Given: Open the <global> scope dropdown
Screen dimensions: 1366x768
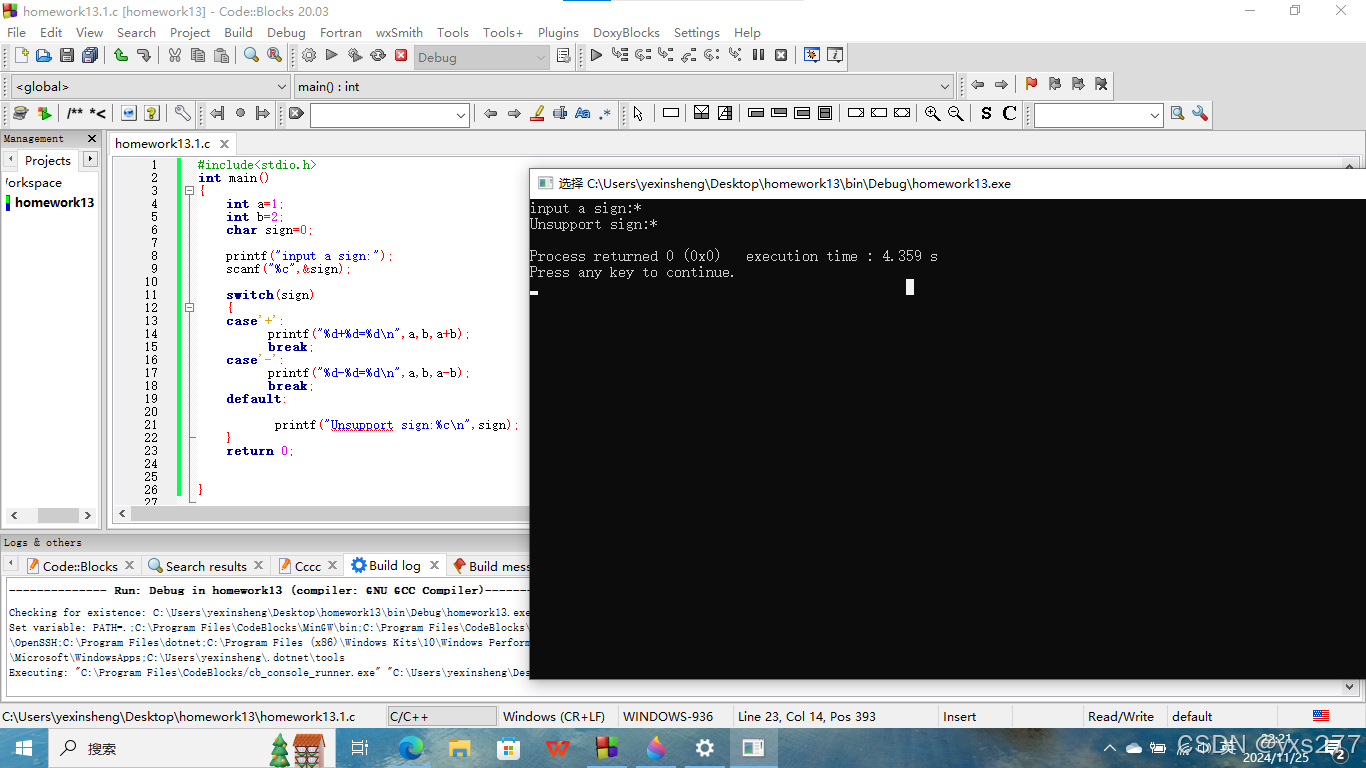Looking at the screenshot, I should coord(150,86).
